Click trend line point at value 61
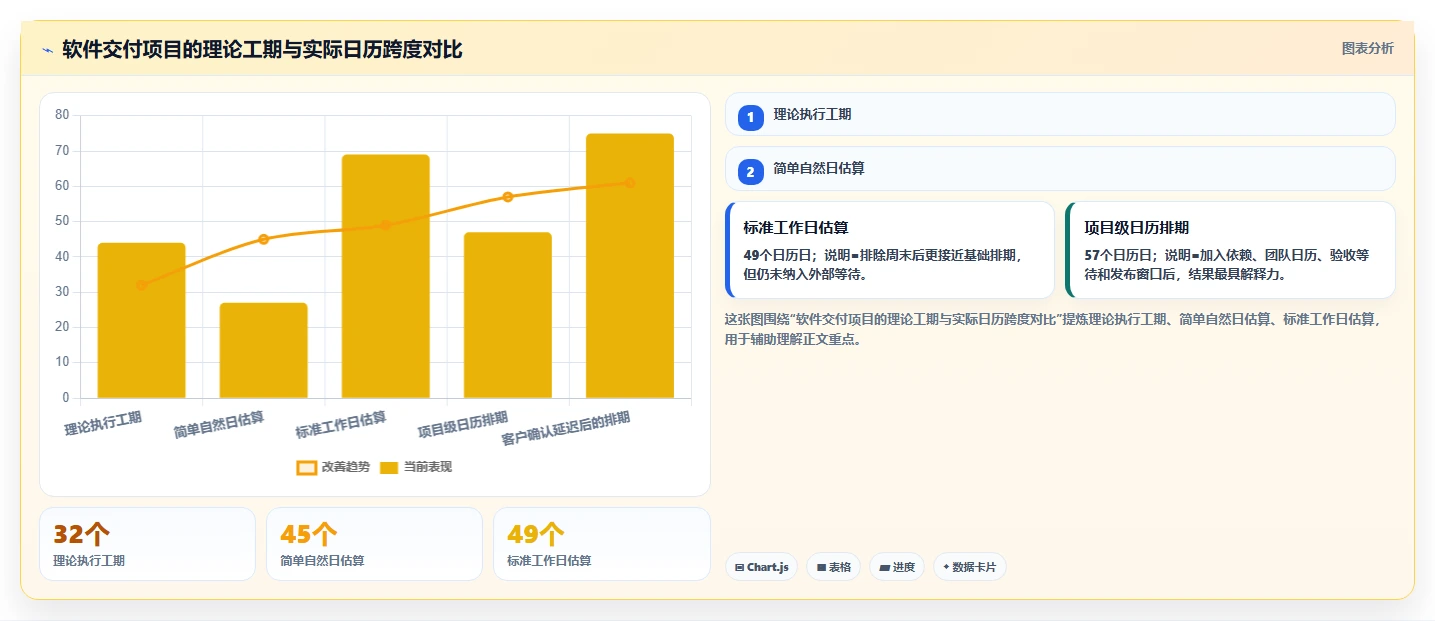Image resolution: width=1435 pixels, height=621 pixels. (x=630, y=183)
